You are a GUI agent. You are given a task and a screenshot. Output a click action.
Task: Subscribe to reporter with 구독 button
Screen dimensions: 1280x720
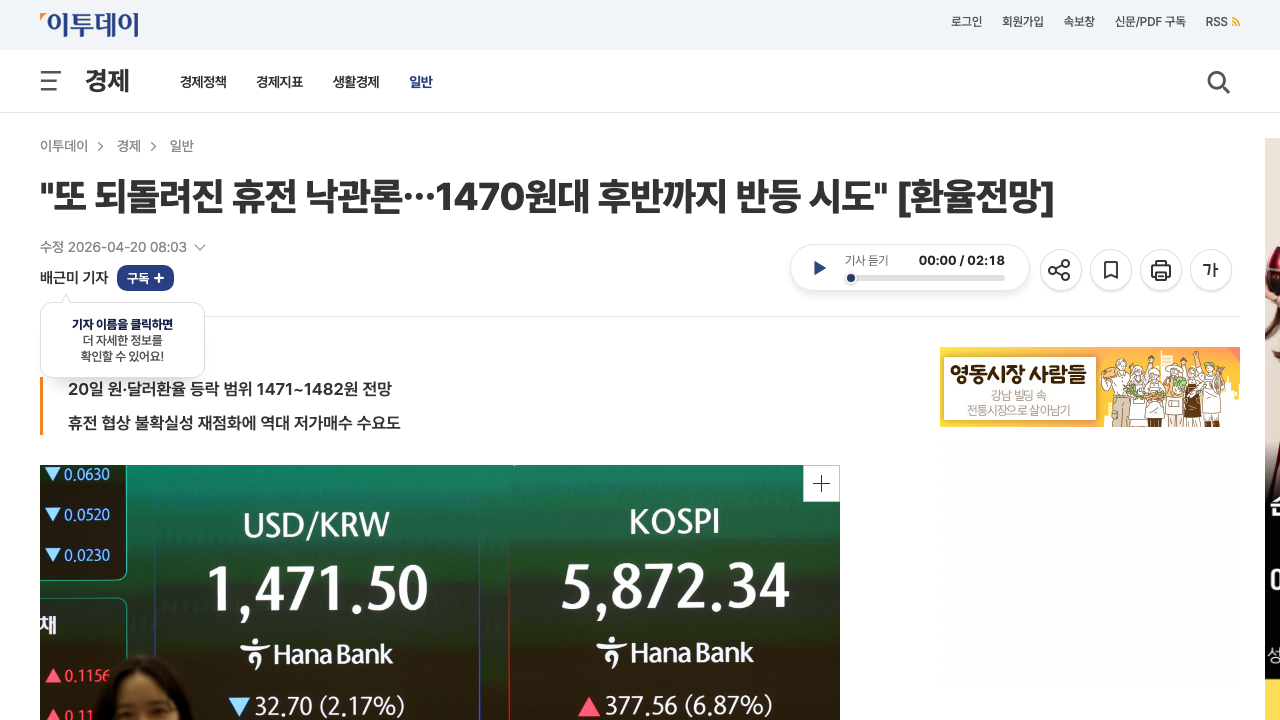coord(145,278)
